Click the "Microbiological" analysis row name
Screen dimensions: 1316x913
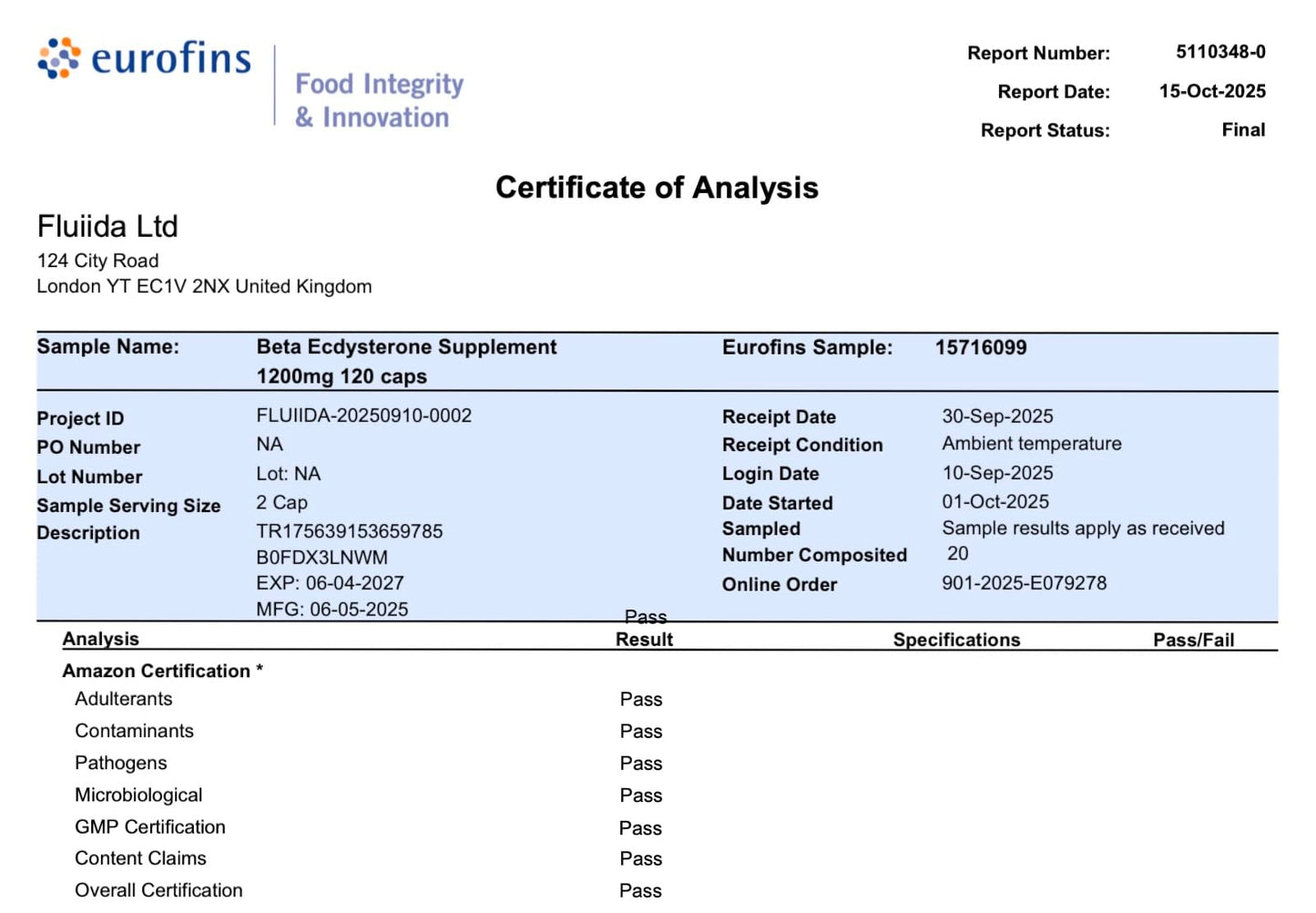pos(138,795)
